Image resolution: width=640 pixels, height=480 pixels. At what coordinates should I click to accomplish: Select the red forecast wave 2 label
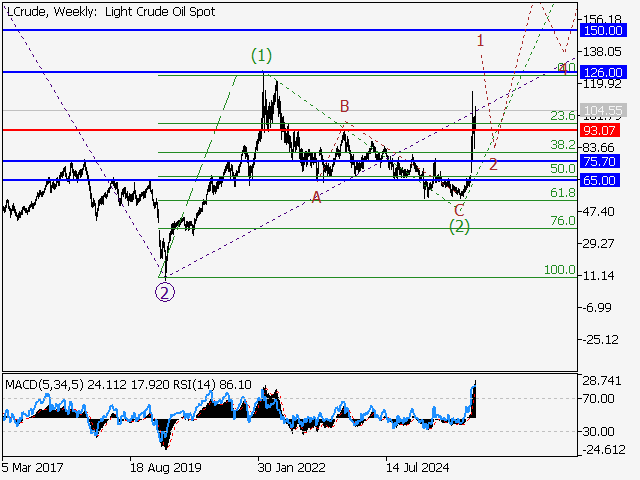(x=493, y=164)
